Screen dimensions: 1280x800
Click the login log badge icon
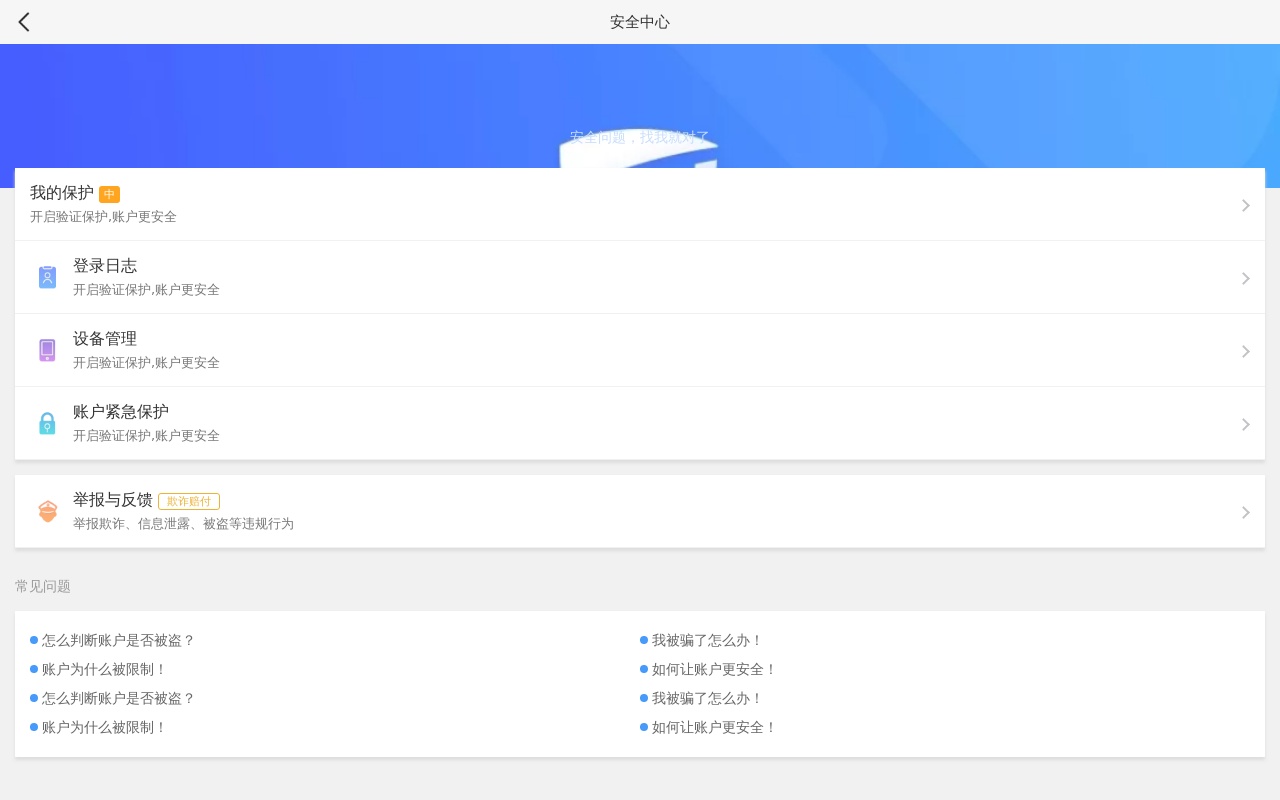click(47, 278)
